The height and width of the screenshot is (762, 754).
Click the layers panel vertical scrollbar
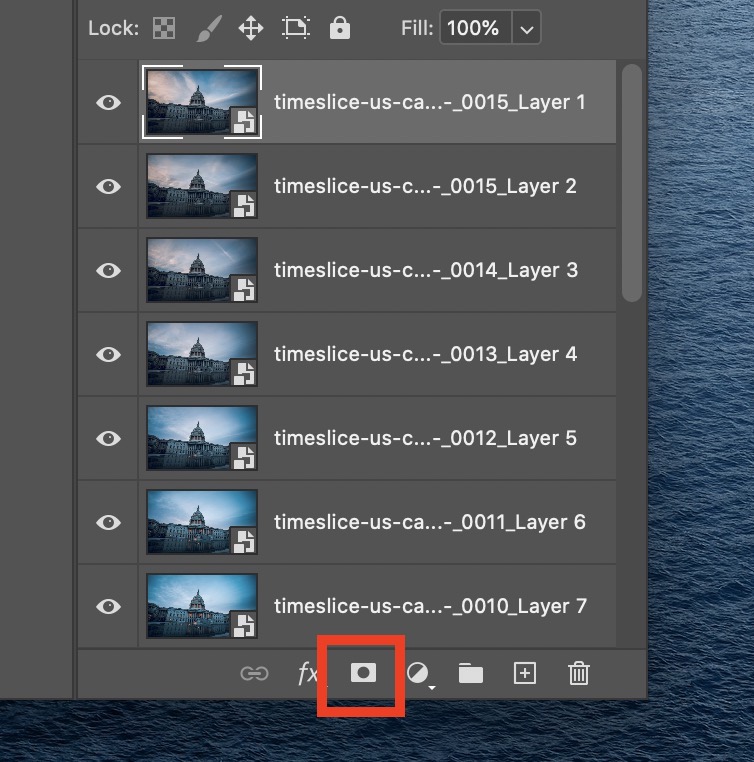click(x=632, y=183)
